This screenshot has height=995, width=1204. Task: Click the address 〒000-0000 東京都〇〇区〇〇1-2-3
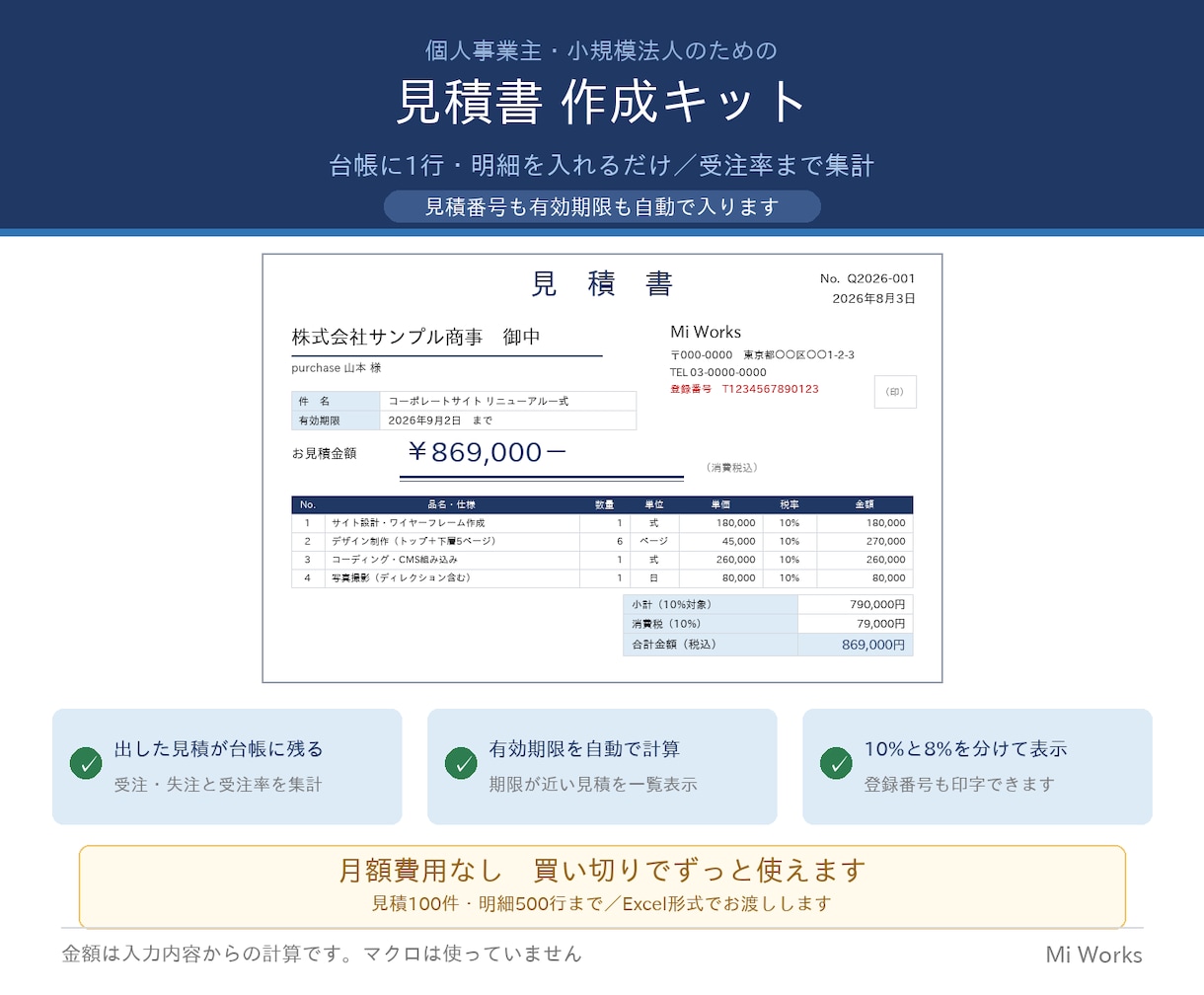click(763, 354)
